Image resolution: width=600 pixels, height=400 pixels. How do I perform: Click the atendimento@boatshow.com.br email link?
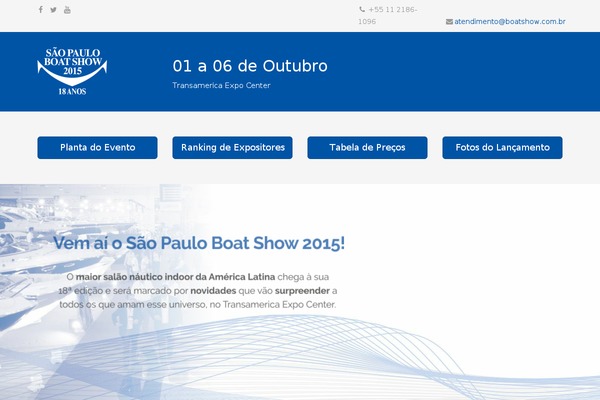coord(510,21)
